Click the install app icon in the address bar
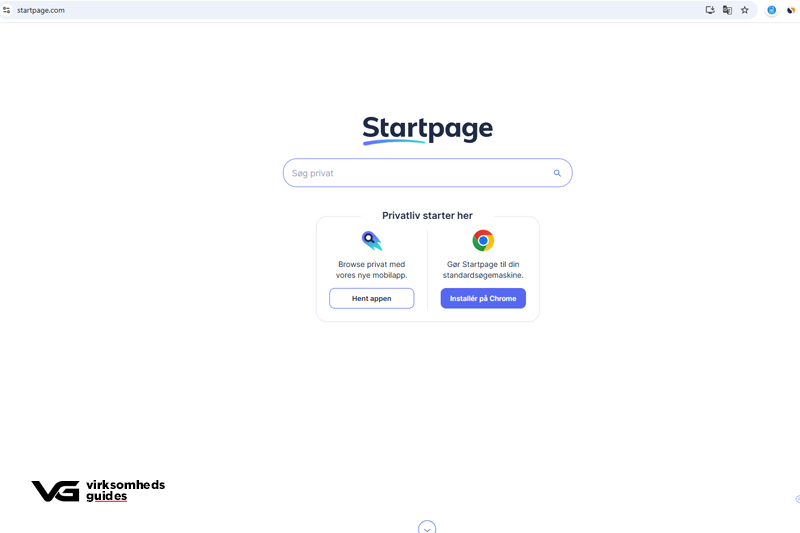The width and height of the screenshot is (800, 533). tap(710, 10)
